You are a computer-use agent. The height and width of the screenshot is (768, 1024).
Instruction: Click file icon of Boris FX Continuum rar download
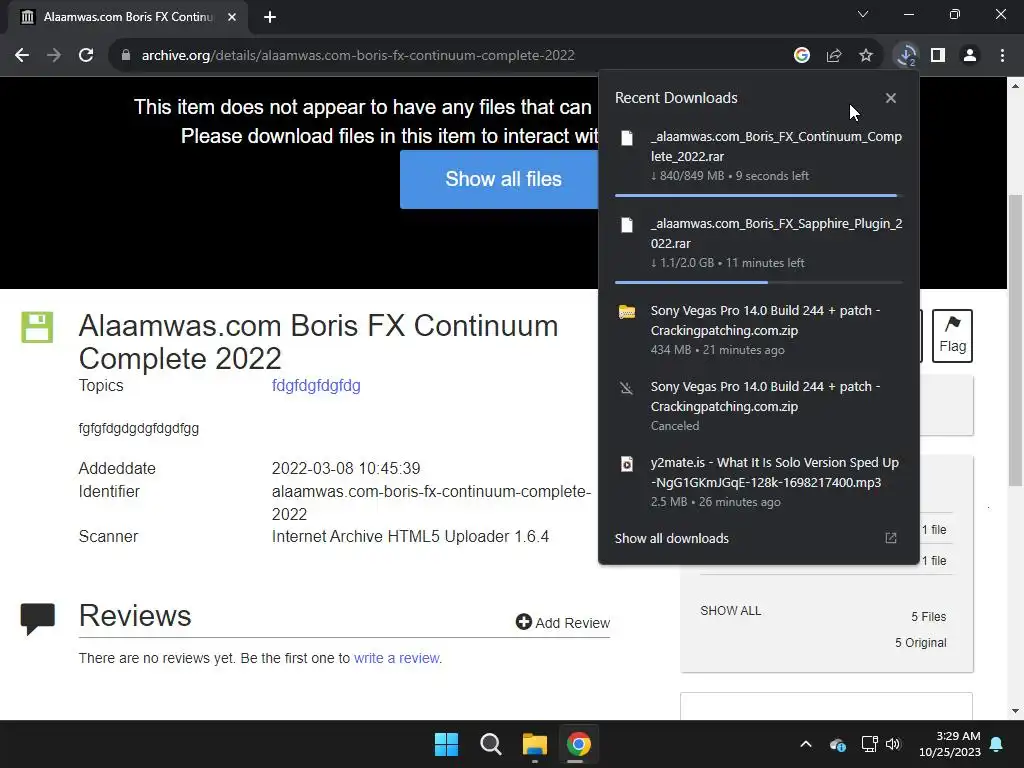[x=626, y=138]
